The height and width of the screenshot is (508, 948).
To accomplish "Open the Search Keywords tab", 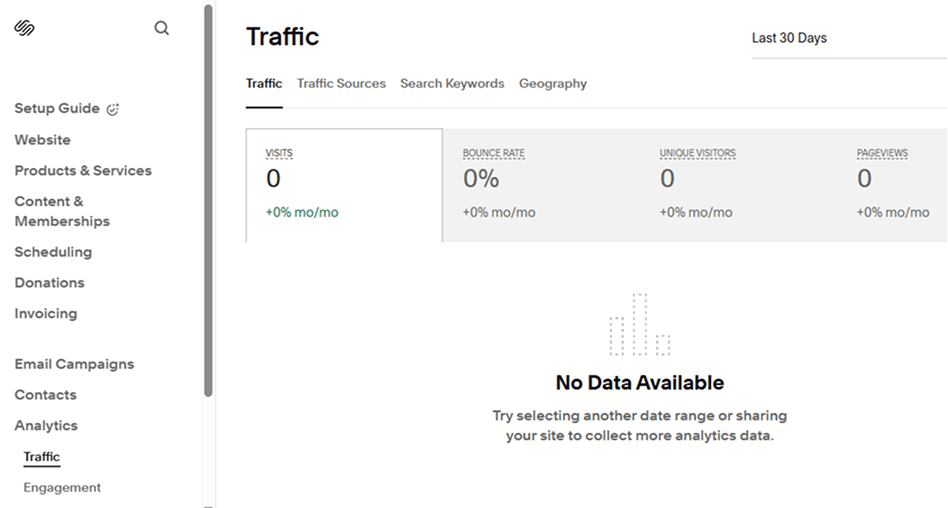I will (452, 83).
